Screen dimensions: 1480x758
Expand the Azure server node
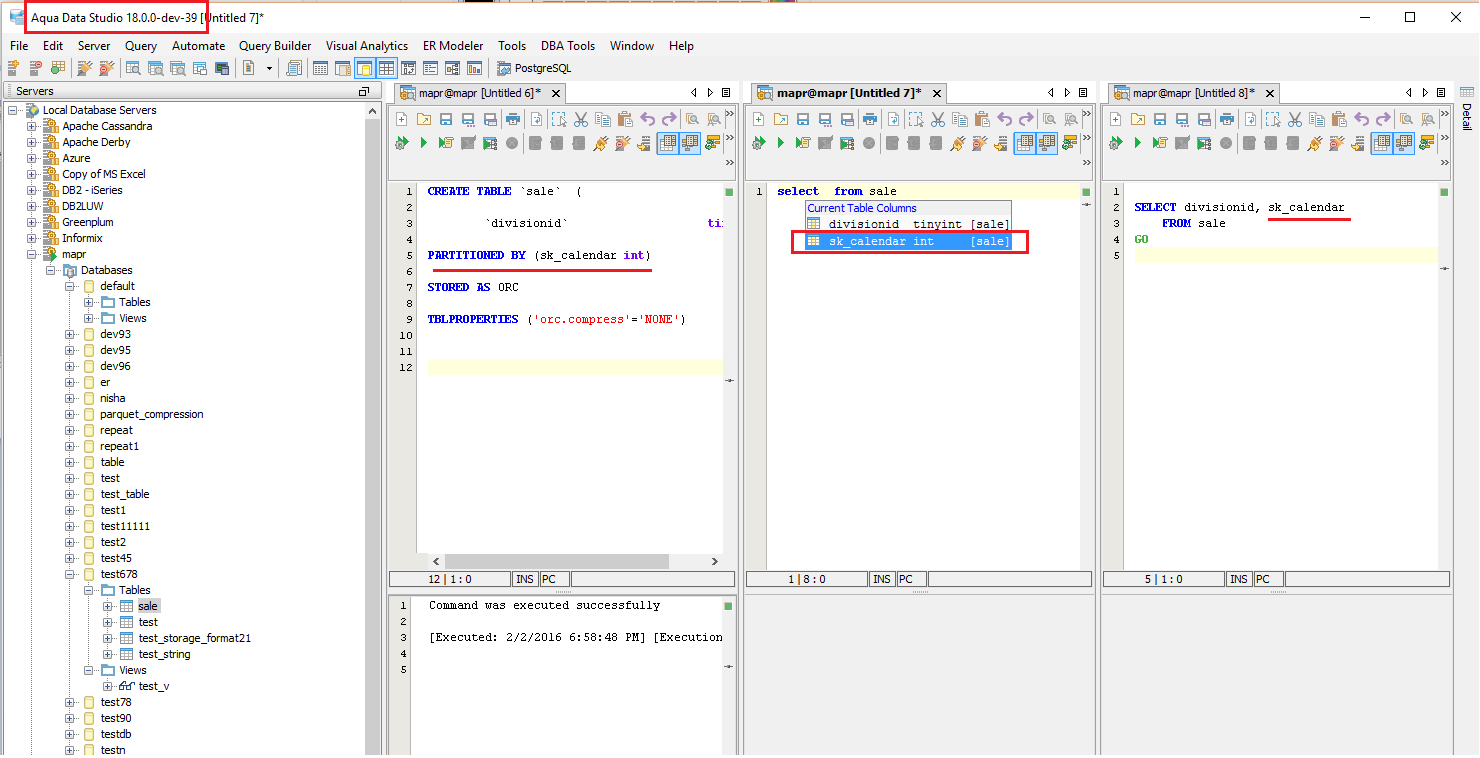click(x=31, y=158)
